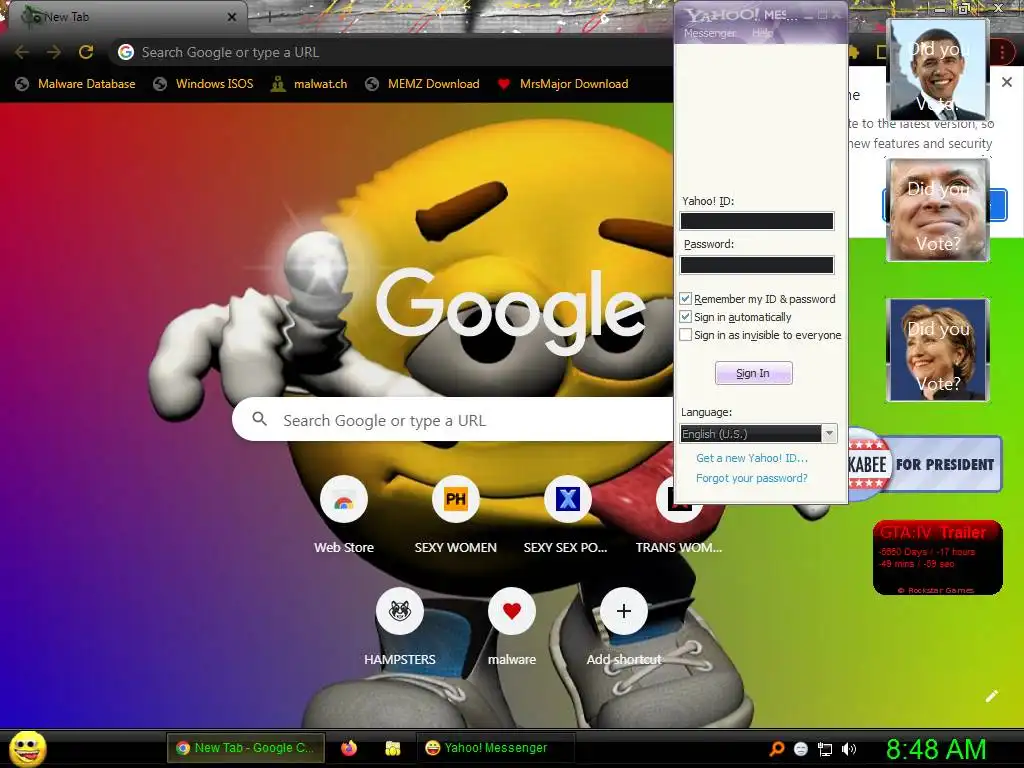This screenshot has width=1024, height=768.
Task: Click Add shortcut plus button
Action: coord(624,611)
